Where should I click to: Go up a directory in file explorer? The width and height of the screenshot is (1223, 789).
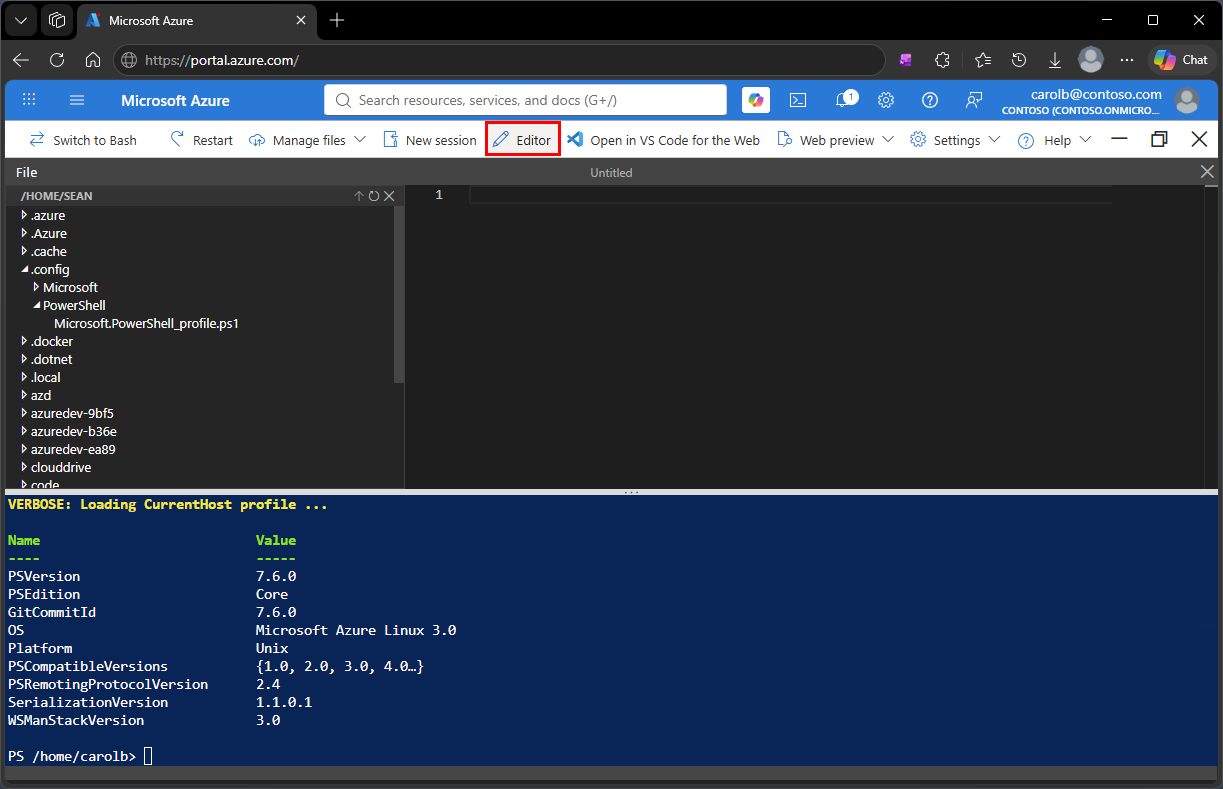[x=359, y=196]
